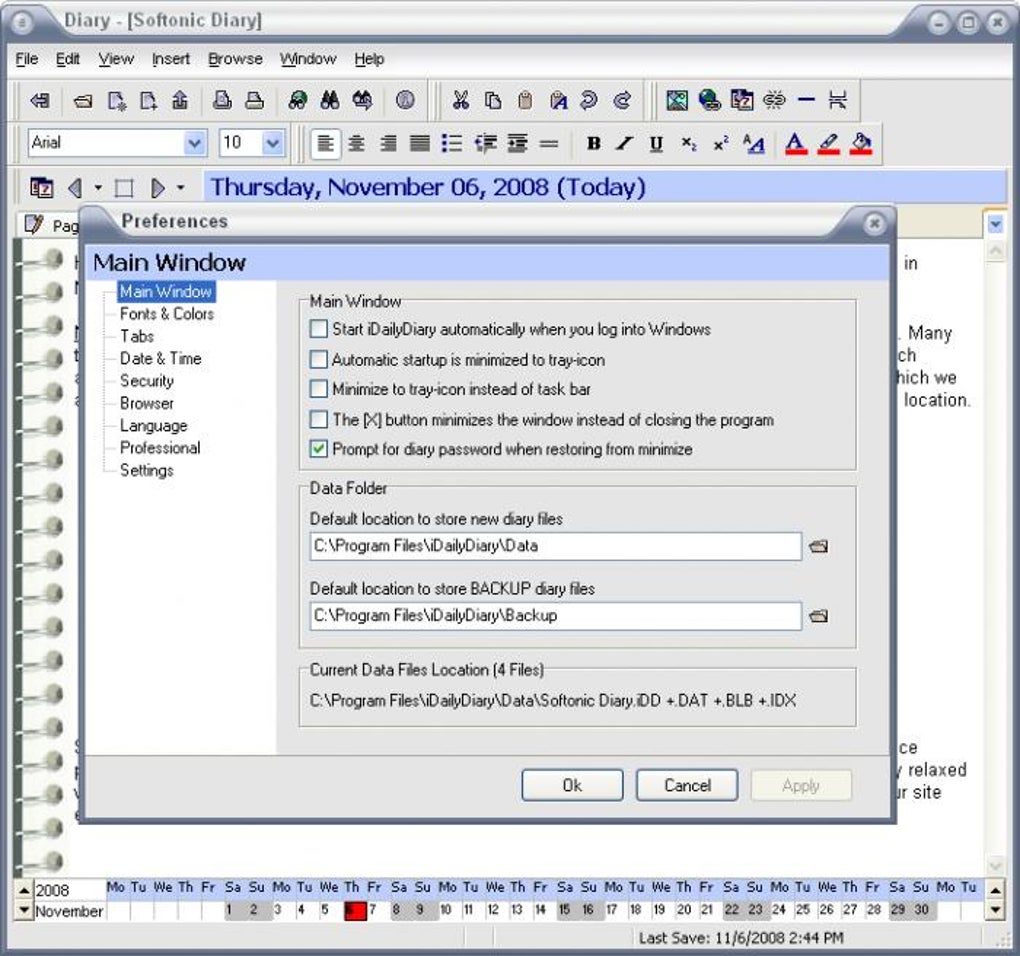Enable Start iDailyDiary automatically on Windows login

(319, 328)
